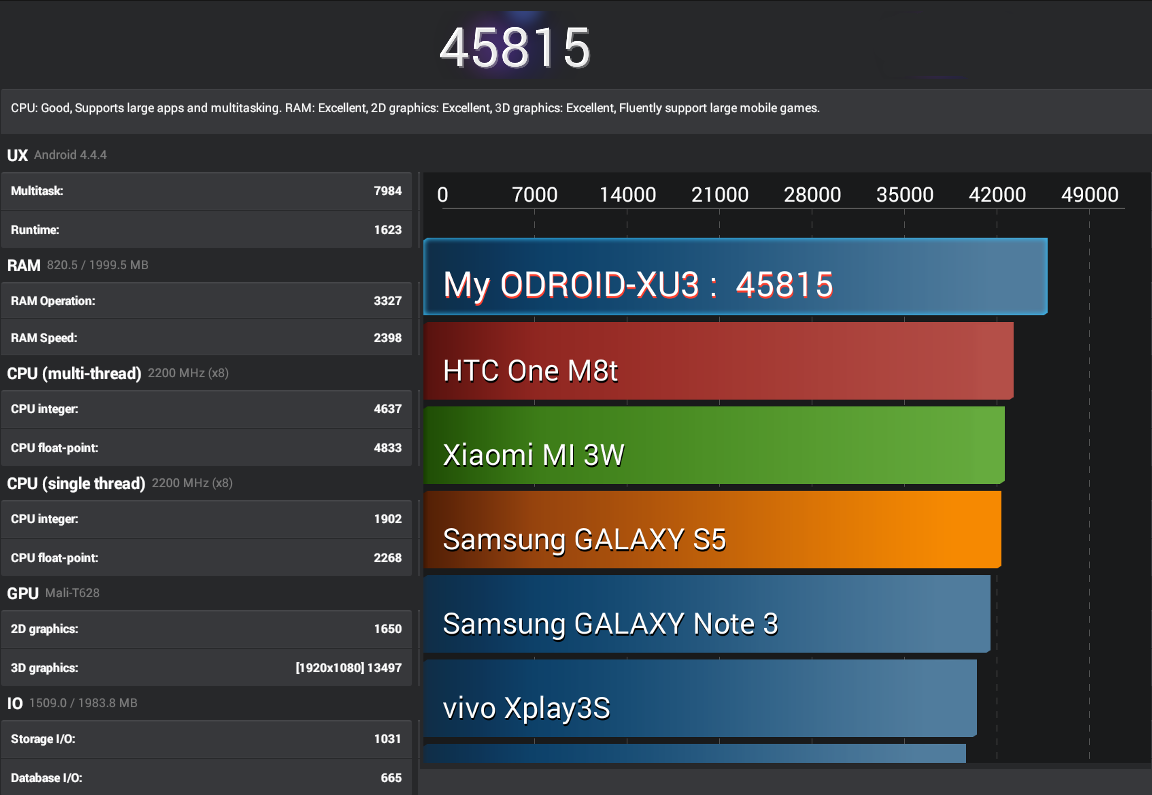
Task: Select the Xiaomi MI 3W bar
Action: click(714, 445)
